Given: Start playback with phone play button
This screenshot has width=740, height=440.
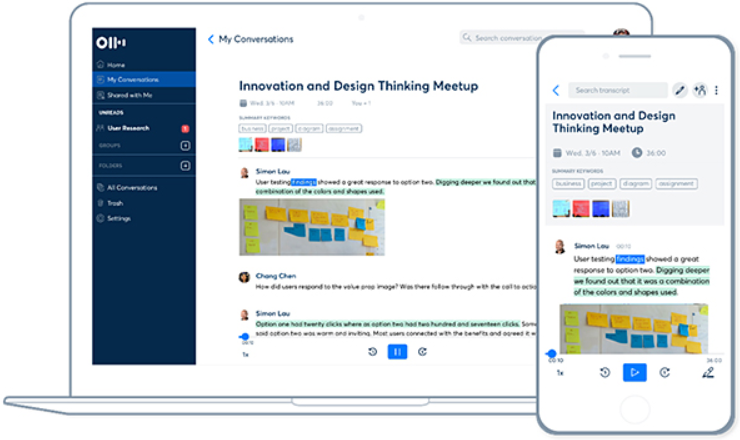Looking at the screenshot, I should (635, 372).
